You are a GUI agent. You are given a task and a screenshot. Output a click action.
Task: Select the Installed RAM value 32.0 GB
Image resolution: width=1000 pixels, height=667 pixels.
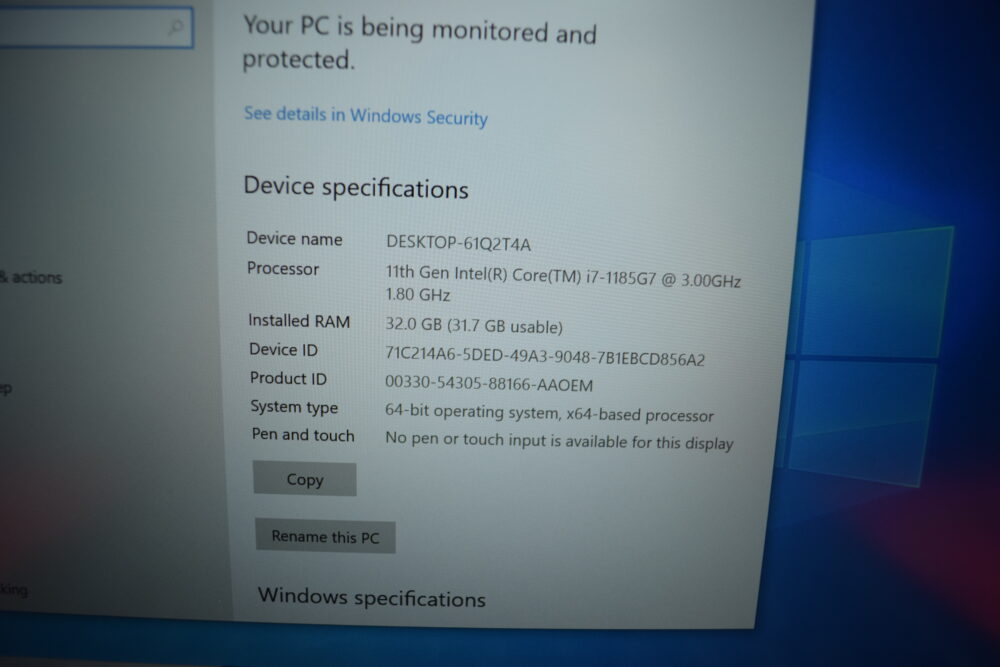pyautogui.click(x=413, y=324)
